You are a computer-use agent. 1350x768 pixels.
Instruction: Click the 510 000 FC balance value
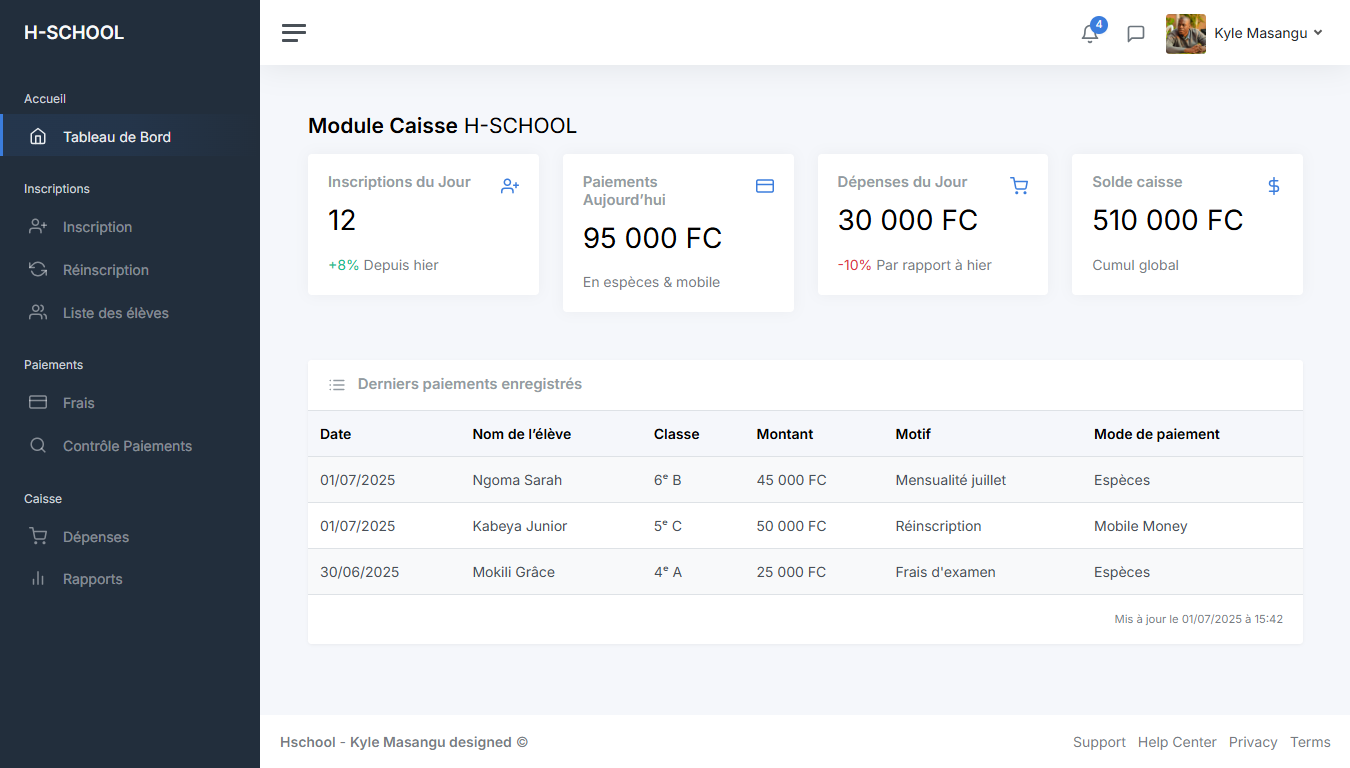coord(1168,220)
